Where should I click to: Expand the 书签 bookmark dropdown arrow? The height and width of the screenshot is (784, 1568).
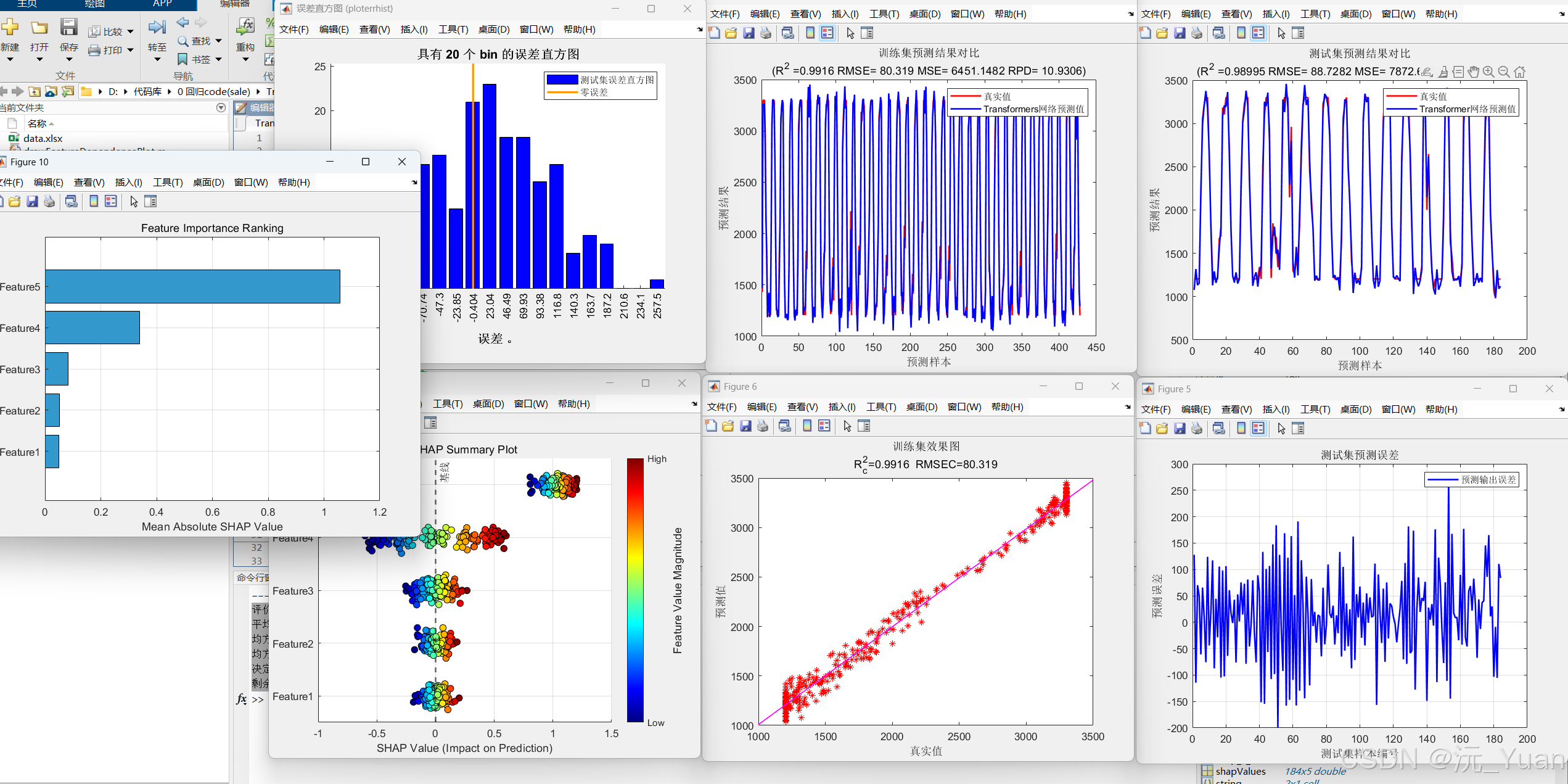pyautogui.click(x=218, y=60)
